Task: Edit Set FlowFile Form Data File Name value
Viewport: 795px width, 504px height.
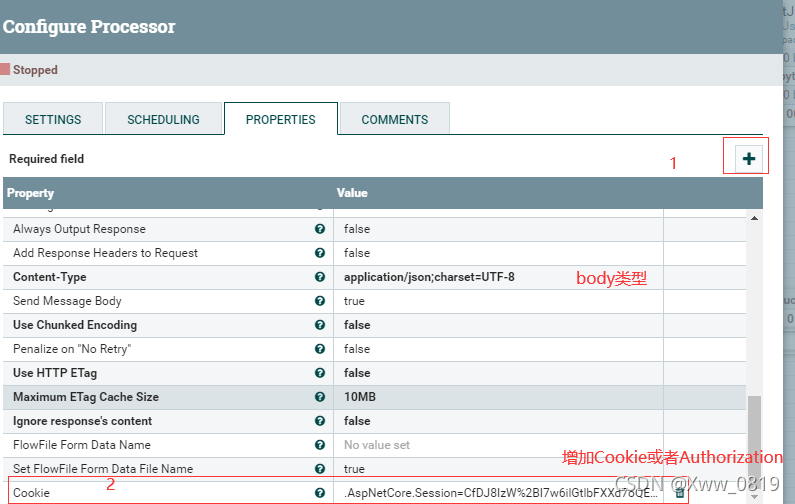Action: point(498,469)
